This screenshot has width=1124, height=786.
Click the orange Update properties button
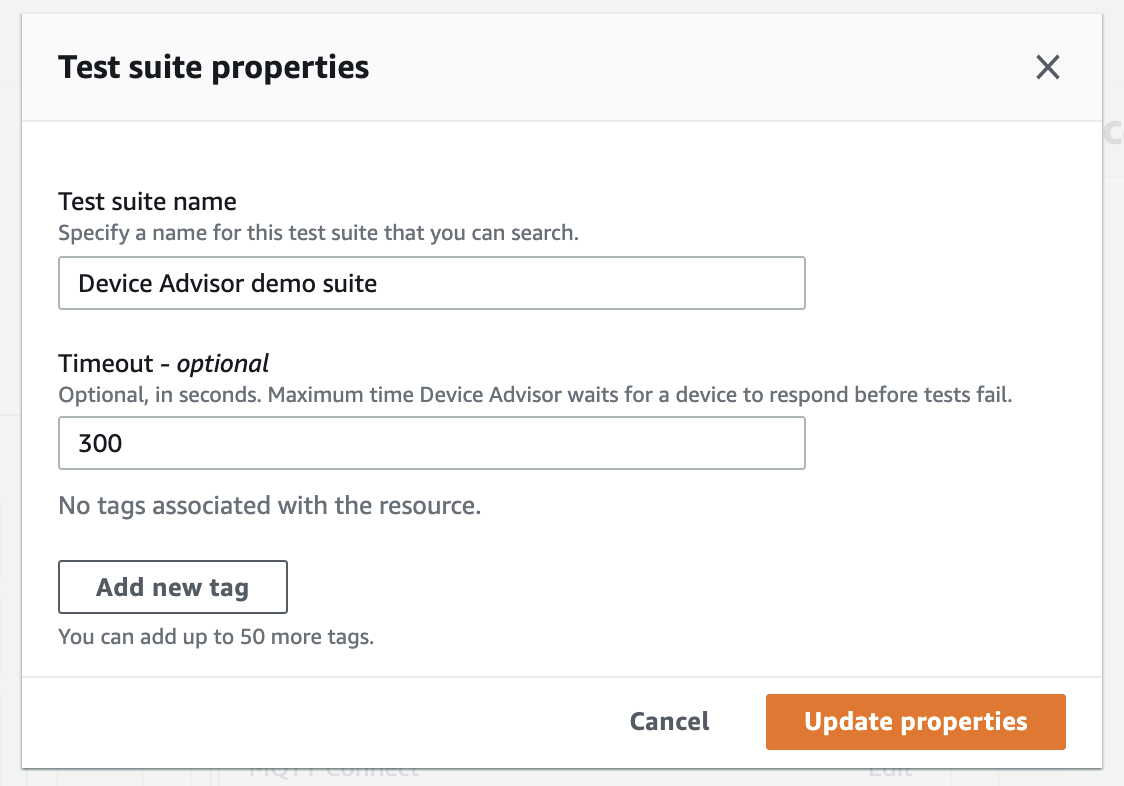(915, 722)
